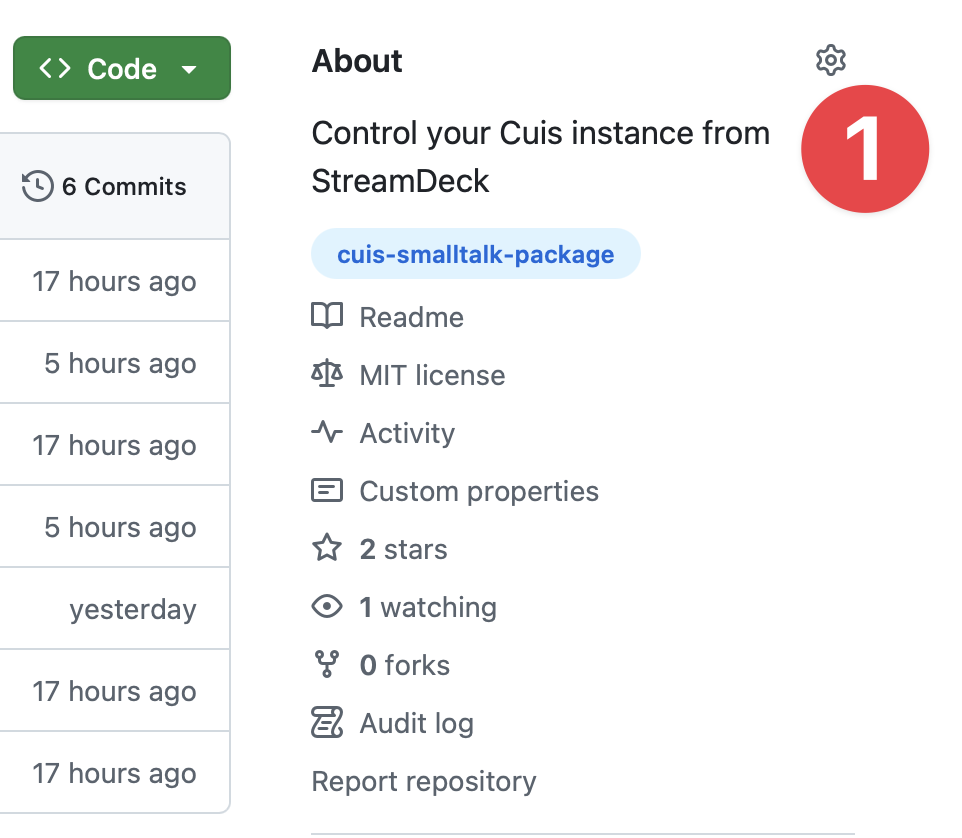Screen dimensions: 962x838
Task: Open the MIT license link
Action: 408,375
